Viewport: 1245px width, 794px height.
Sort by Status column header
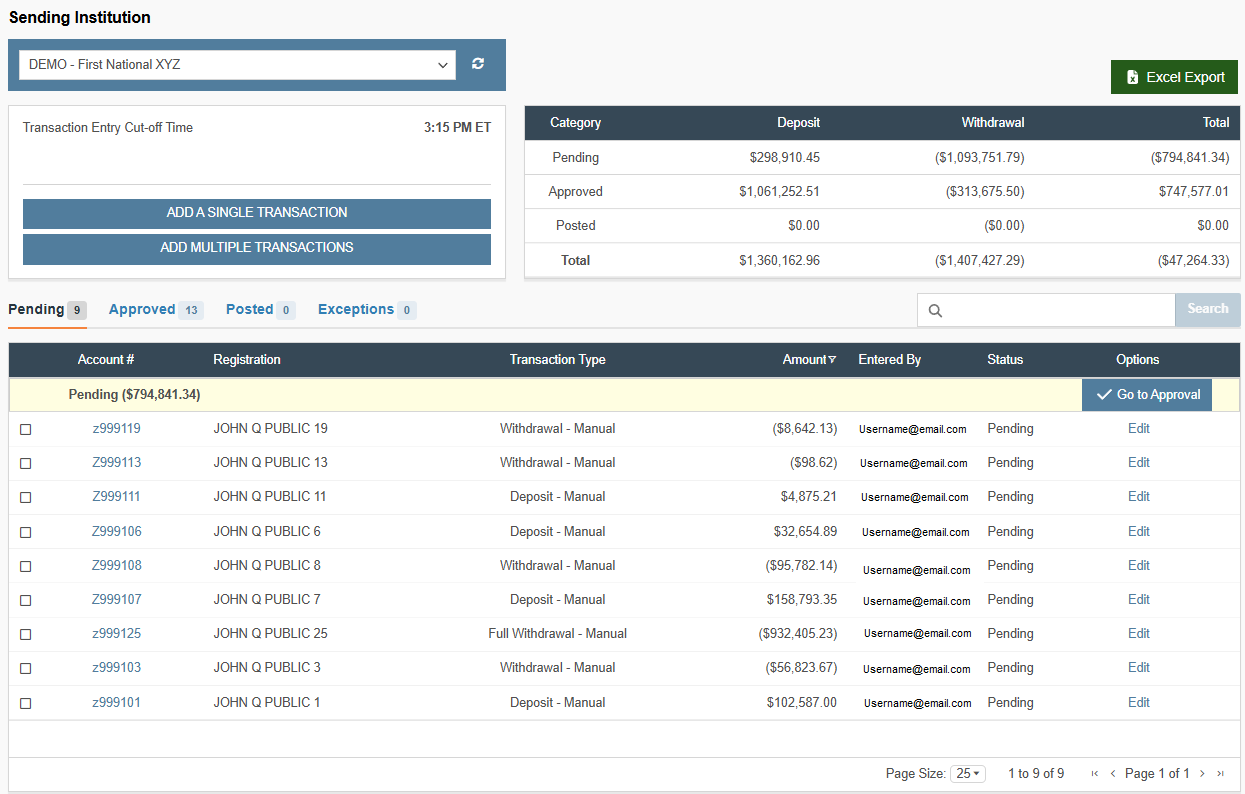pos(1005,360)
